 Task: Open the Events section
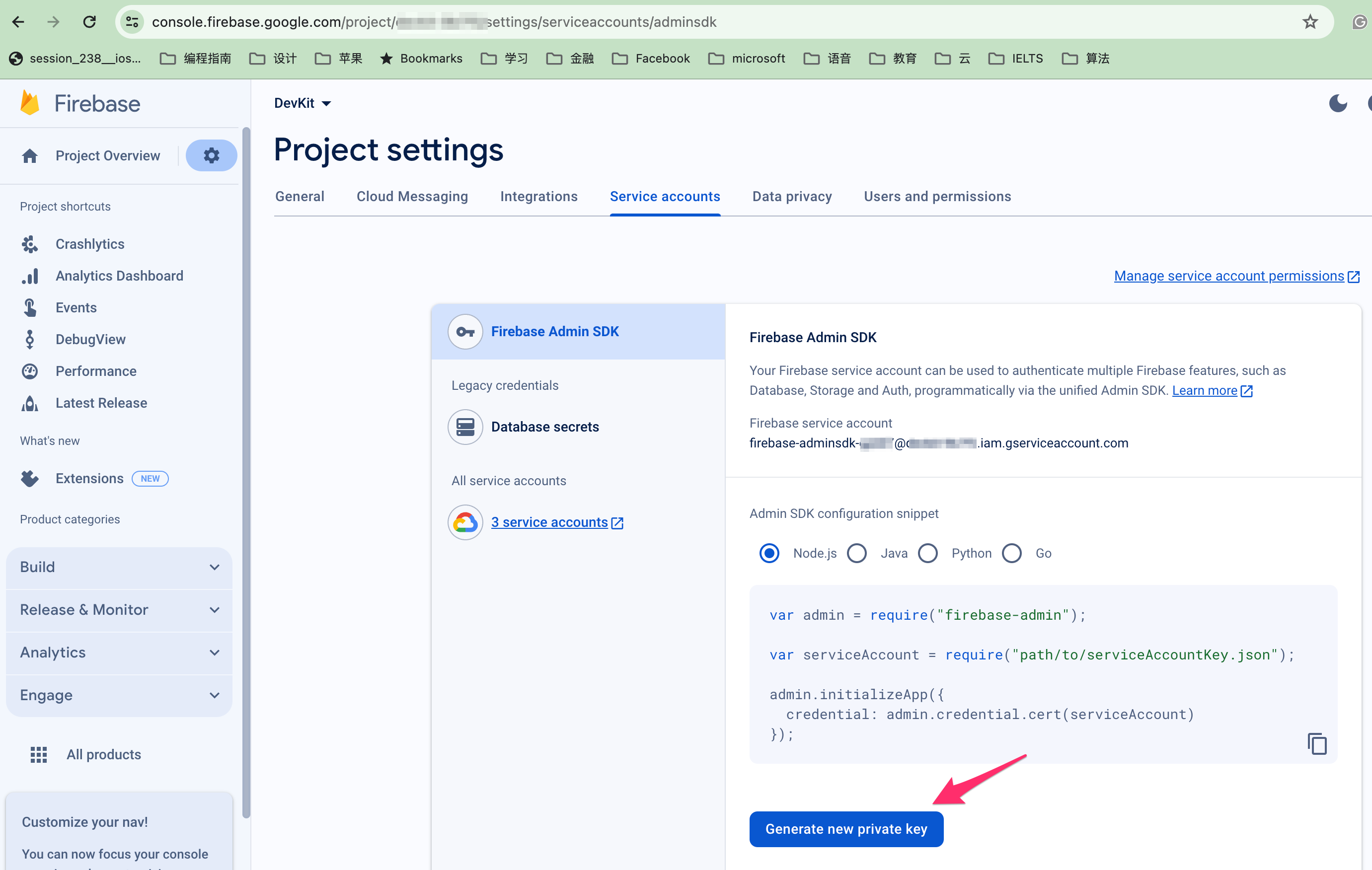[x=76, y=307]
